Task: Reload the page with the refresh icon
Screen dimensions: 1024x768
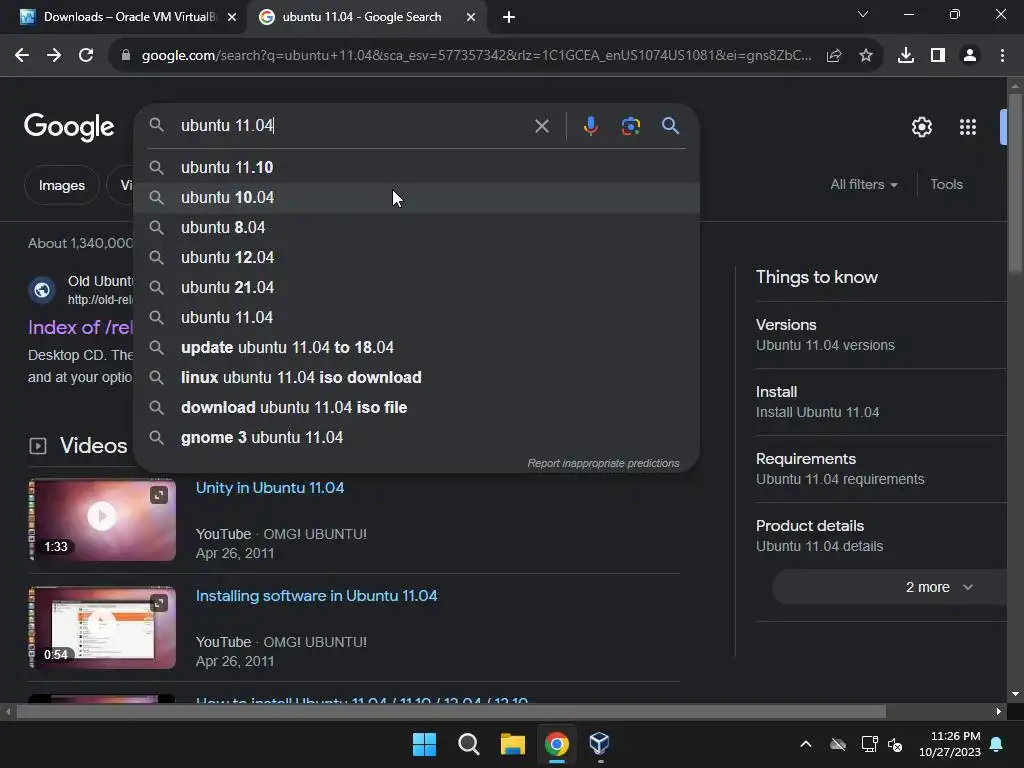Action: 86,56
